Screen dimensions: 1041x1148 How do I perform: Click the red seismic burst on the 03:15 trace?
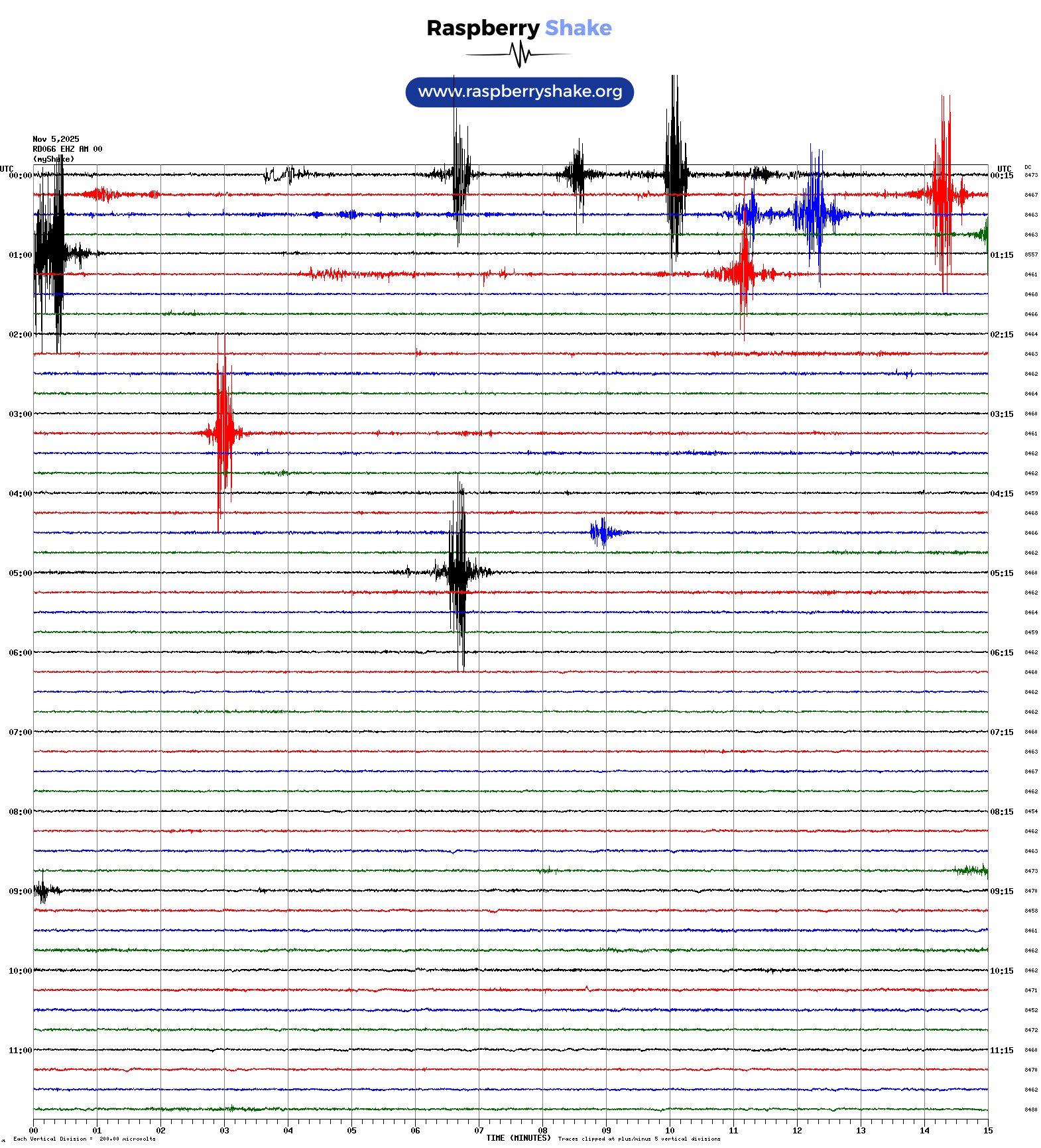223,433
